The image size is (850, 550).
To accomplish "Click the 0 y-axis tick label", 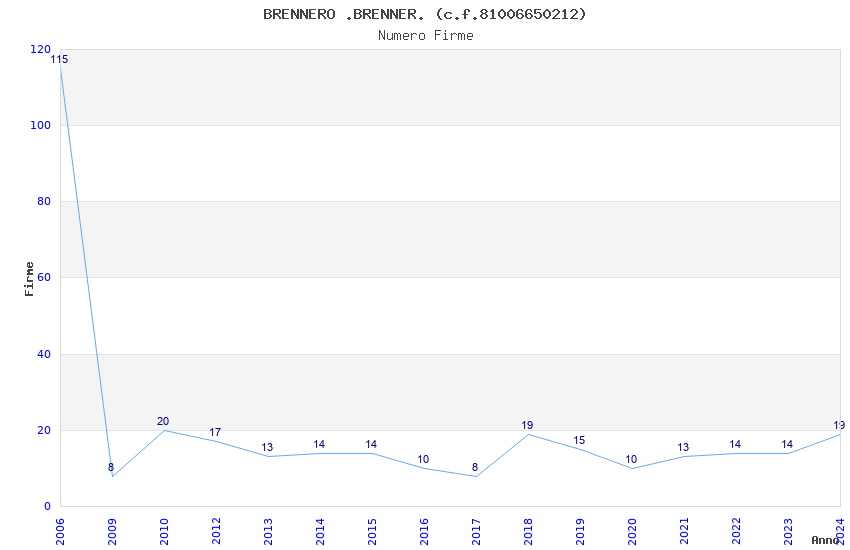I will coord(47,506).
